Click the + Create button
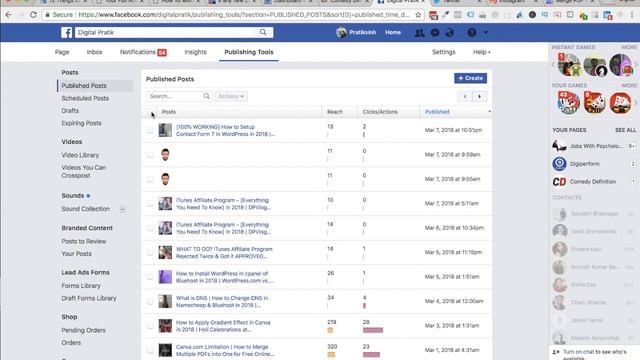The width and height of the screenshot is (640, 360). pyautogui.click(x=470, y=78)
